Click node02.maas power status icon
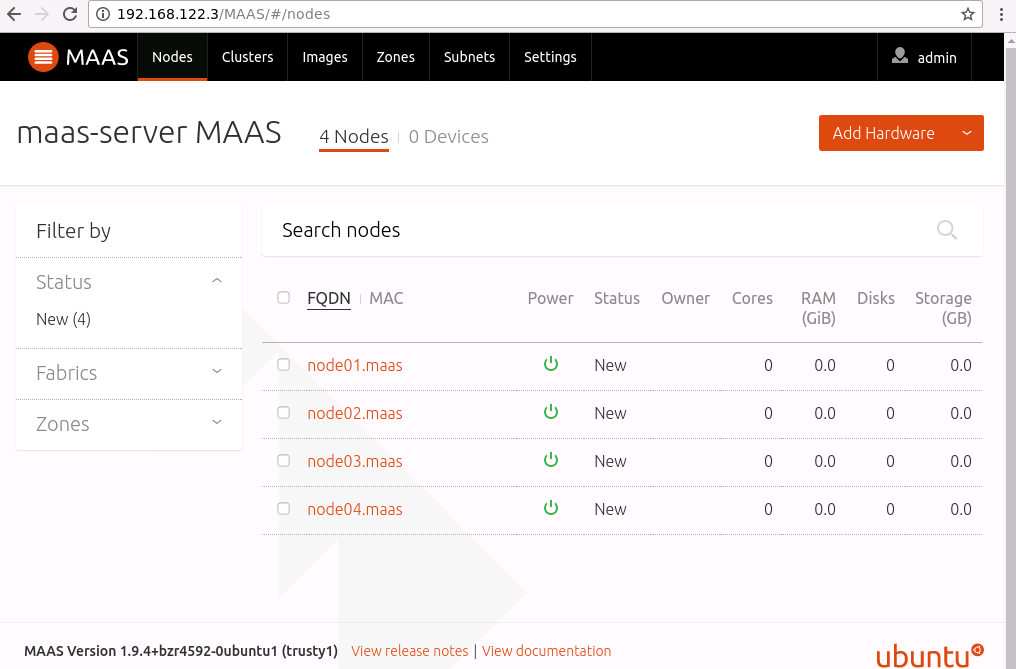1016x669 pixels. pos(551,412)
